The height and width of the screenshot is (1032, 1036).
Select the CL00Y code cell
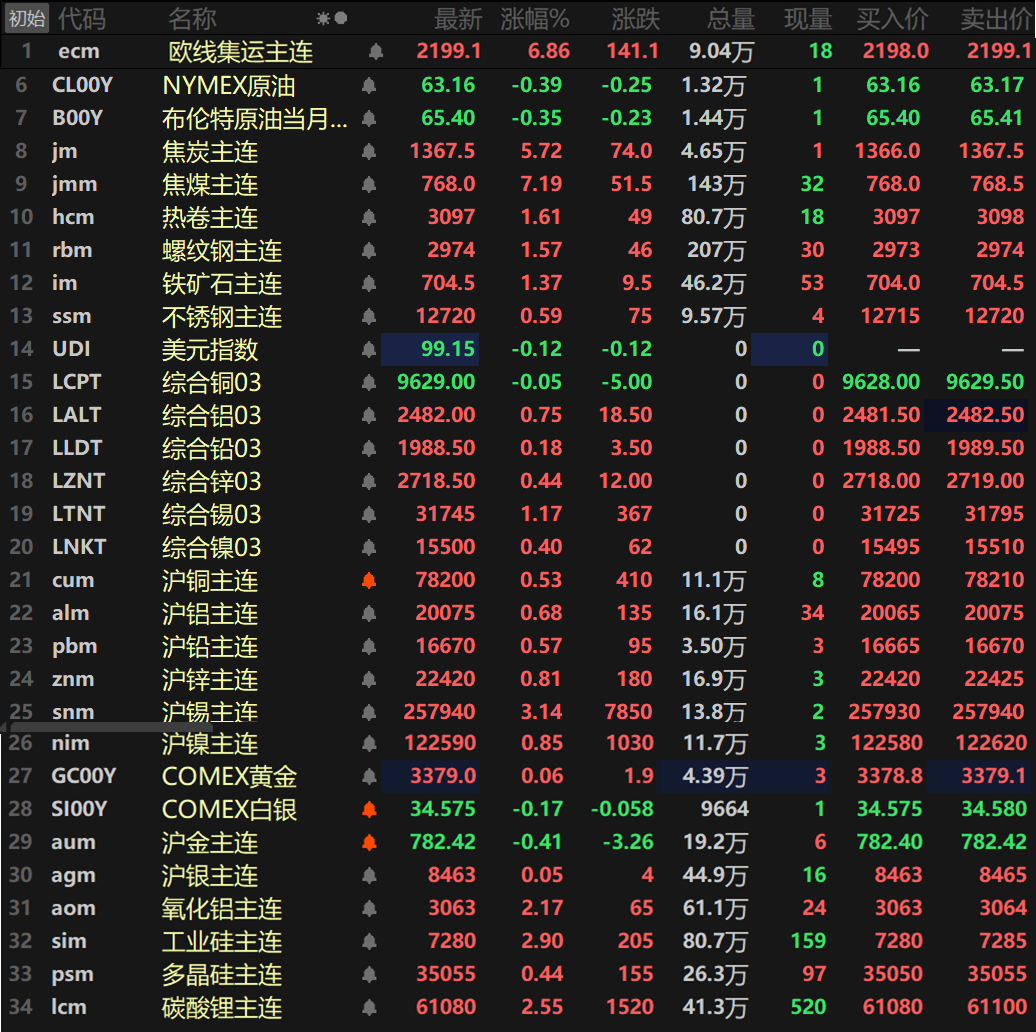[83, 85]
